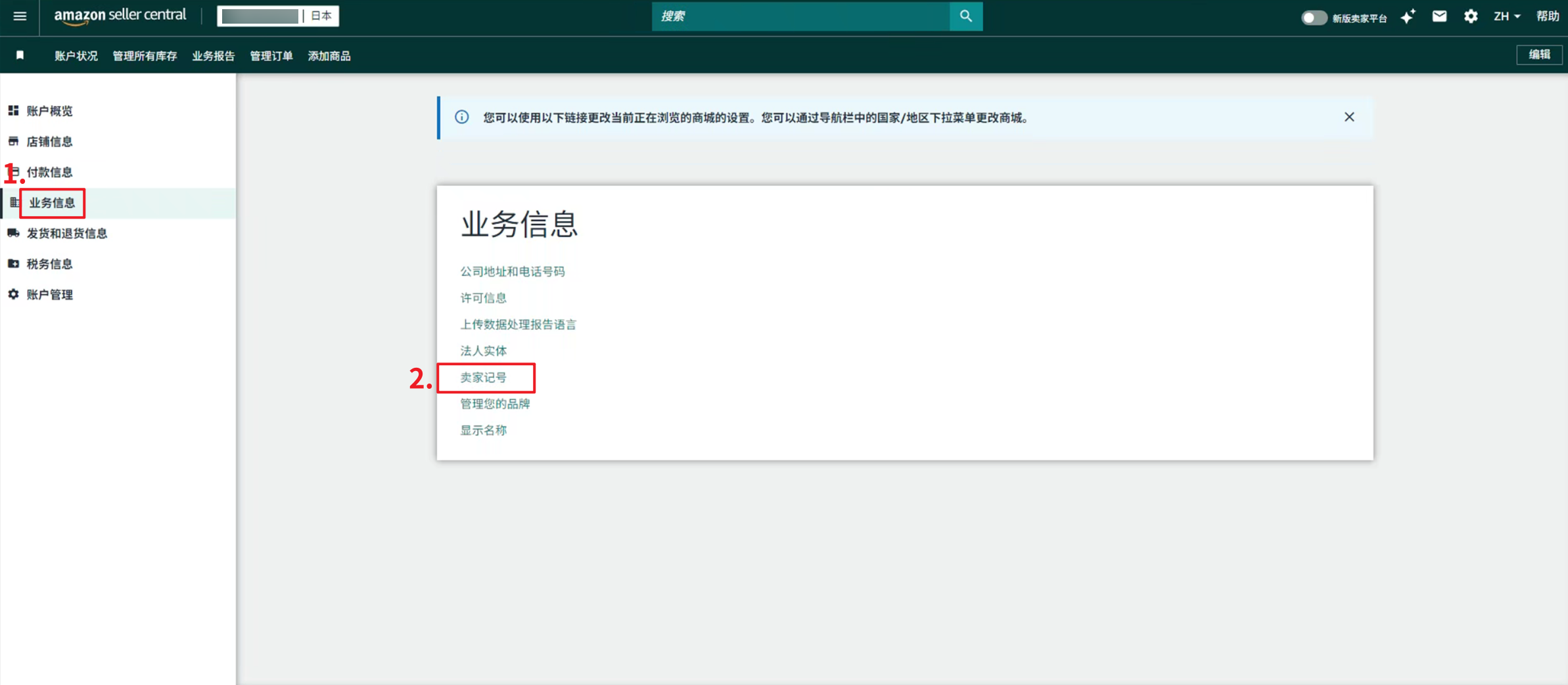
Task: Select 业务信息 in the sidebar
Action: pyautogui.click(x=52, y=203)
